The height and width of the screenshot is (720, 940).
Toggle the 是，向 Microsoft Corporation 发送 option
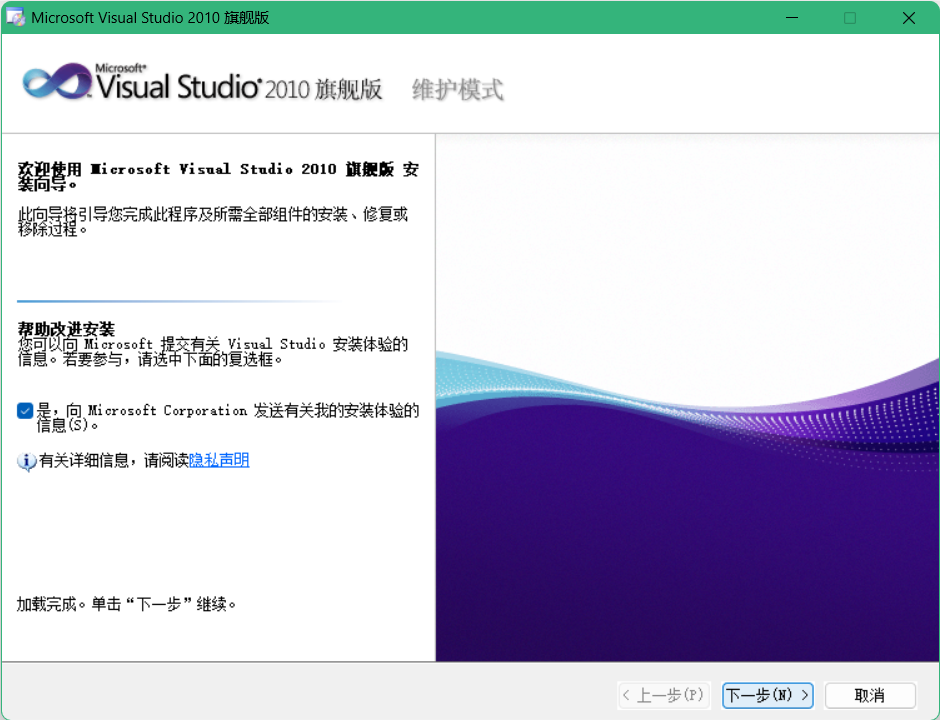(x=25, y=409)
